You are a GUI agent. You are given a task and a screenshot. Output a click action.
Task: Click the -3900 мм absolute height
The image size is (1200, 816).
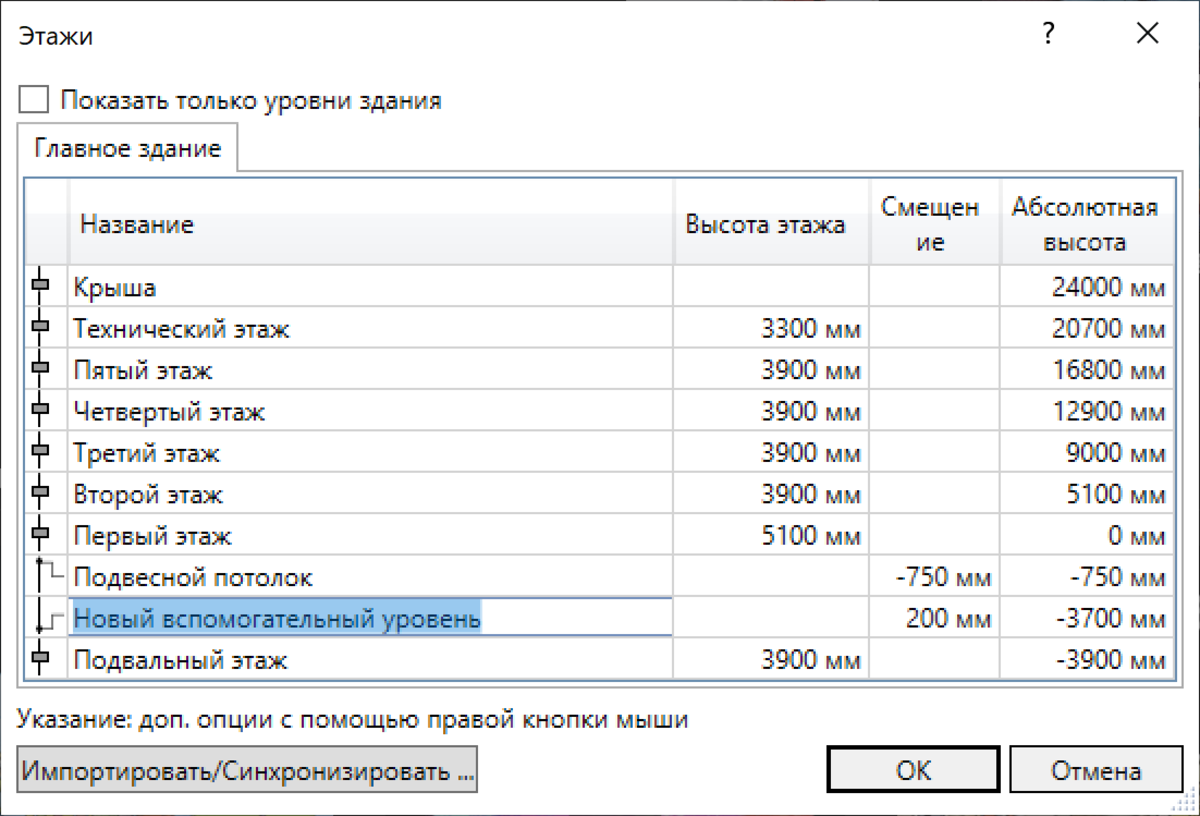point(1086,660)
